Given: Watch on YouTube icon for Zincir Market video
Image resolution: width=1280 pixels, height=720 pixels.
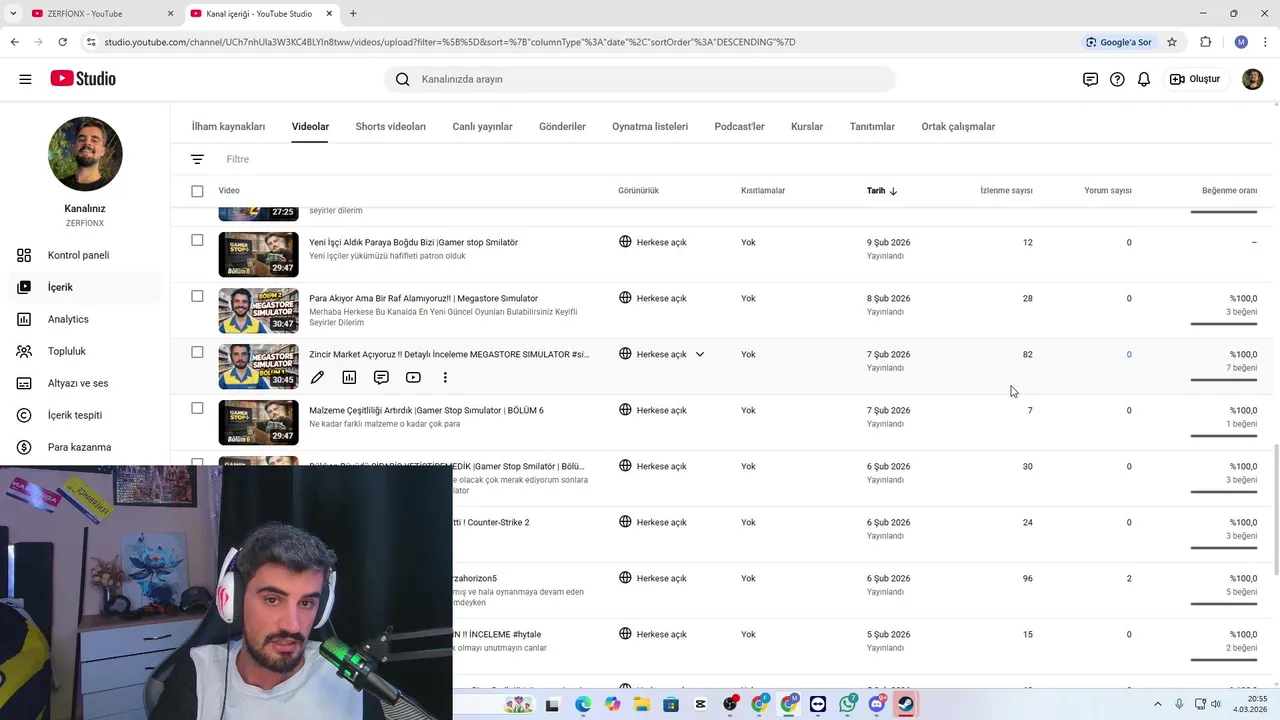Looking at the screenshot, I should tap(413, 377).
